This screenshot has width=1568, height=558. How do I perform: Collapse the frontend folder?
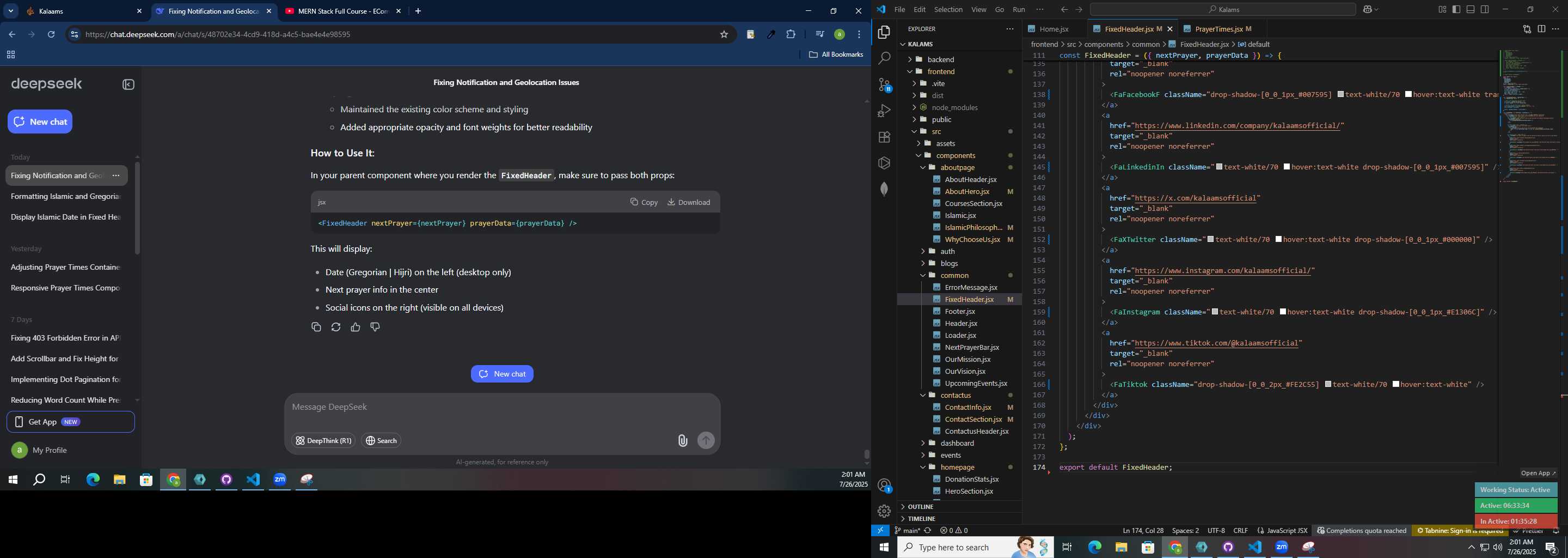[x=941, y=71]
